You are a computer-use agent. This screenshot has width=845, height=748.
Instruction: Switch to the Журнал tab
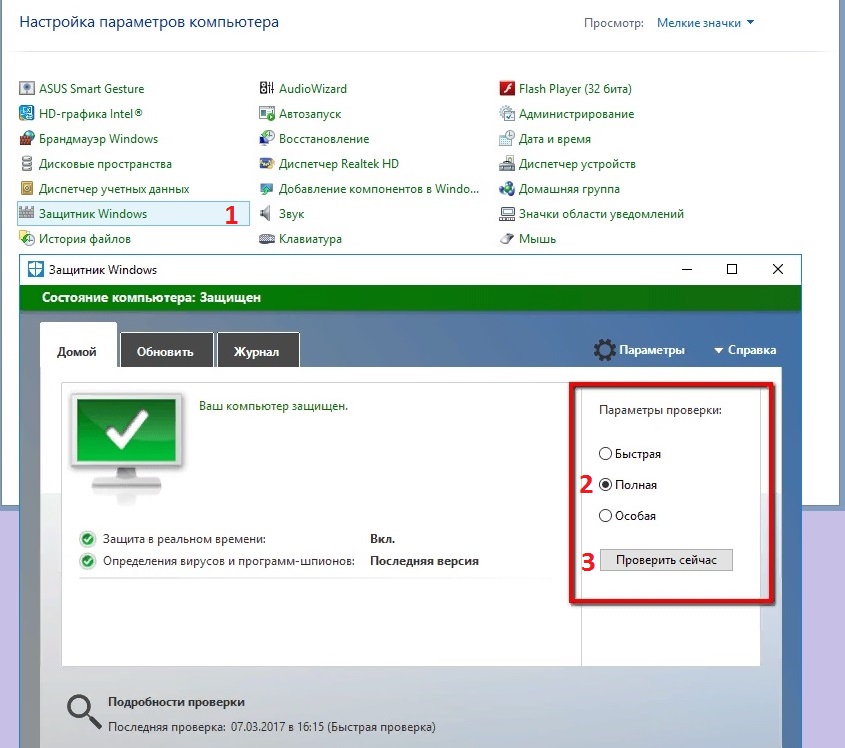pos(258,350)
